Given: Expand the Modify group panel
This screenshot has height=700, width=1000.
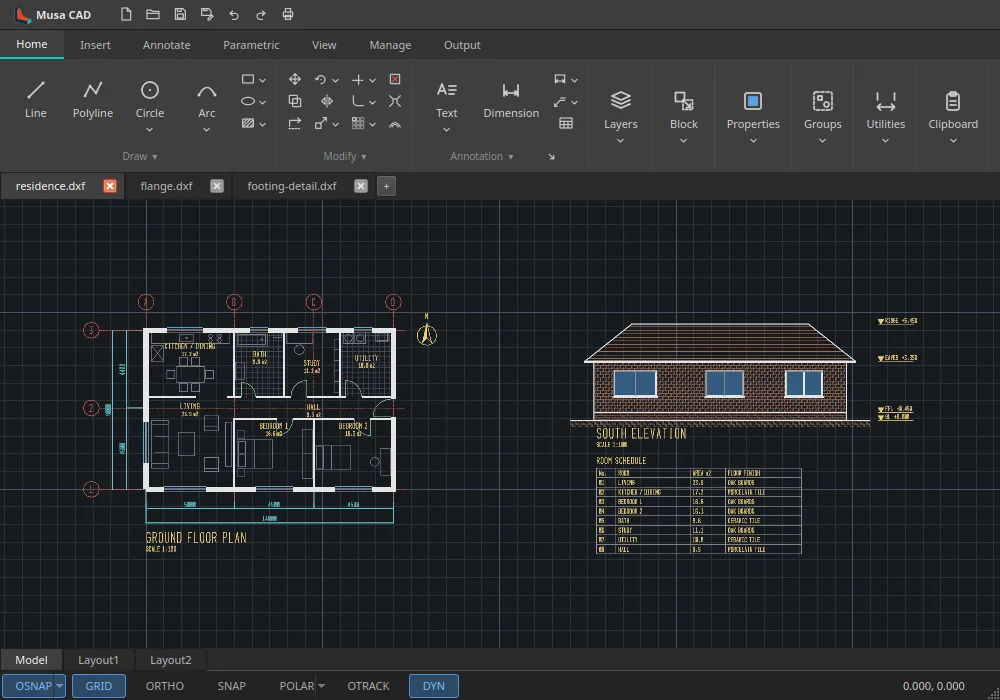Looking at the screenshot, I should tap(345, 156).
